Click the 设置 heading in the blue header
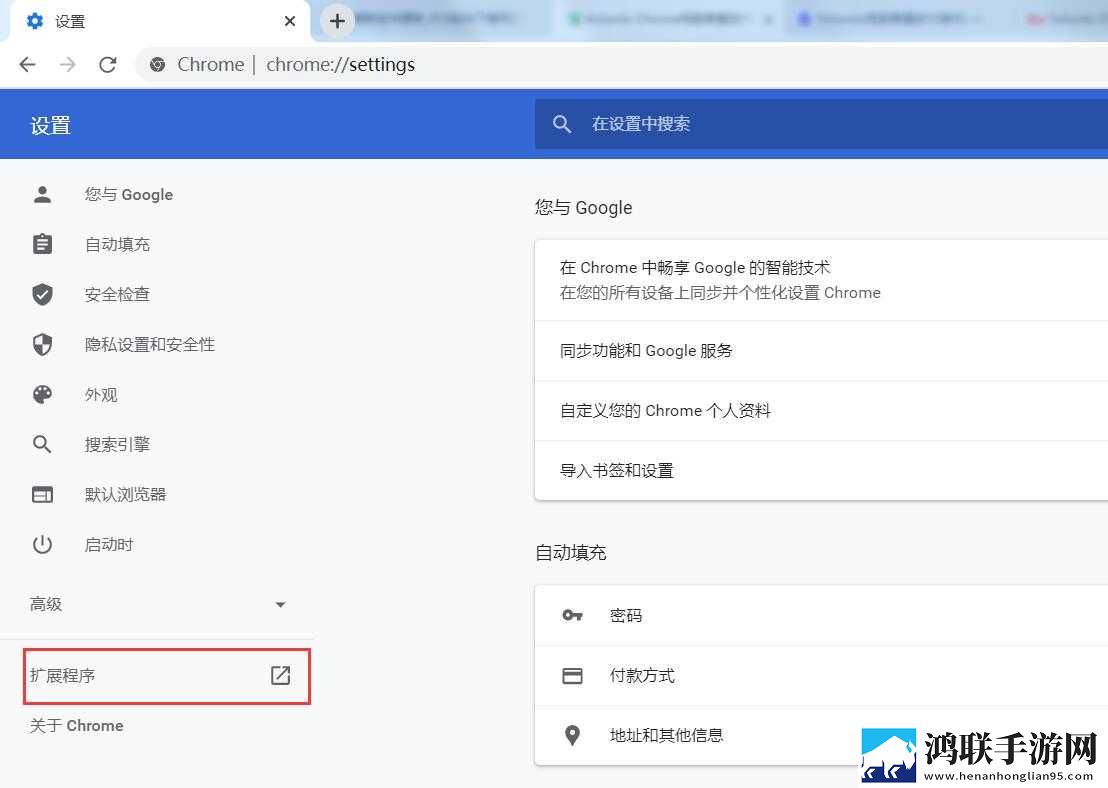The width and height of the screenshot is (1108, 788). [50, 126]
